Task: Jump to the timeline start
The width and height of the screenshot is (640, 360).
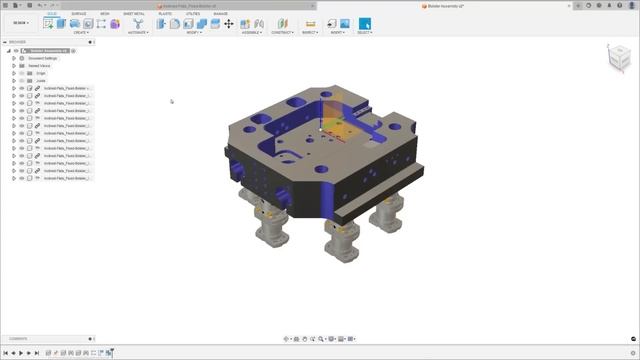Action: (5, 353)
